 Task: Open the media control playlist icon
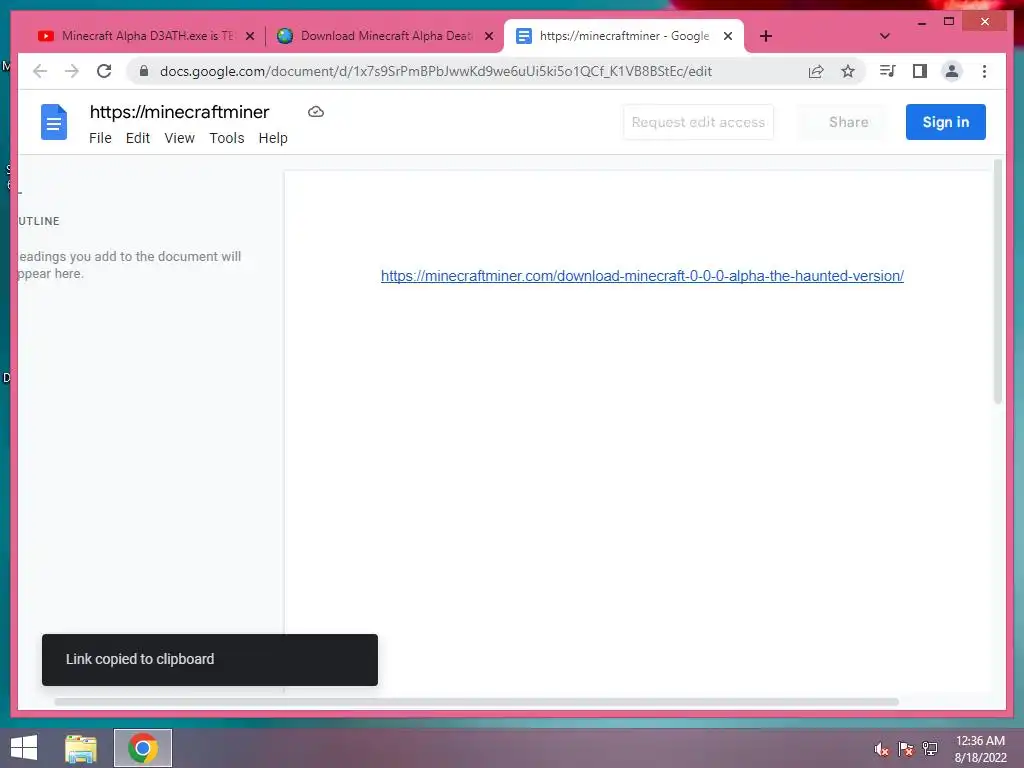887,71
